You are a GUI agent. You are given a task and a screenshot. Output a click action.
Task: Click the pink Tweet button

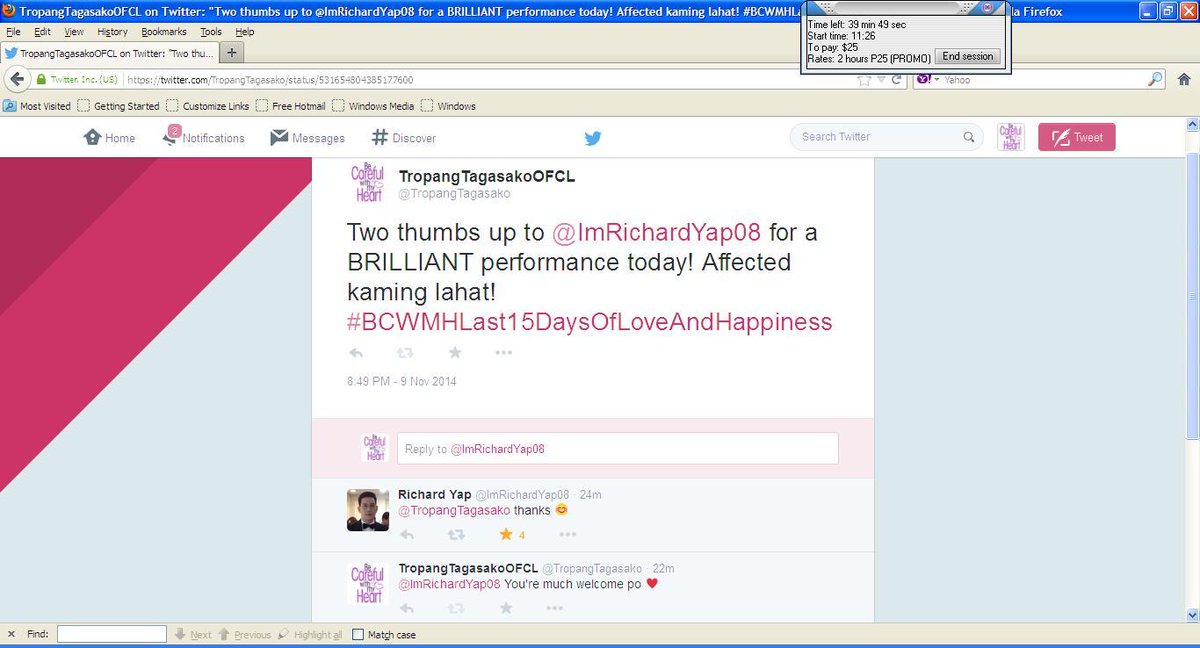coord(1077,137)
